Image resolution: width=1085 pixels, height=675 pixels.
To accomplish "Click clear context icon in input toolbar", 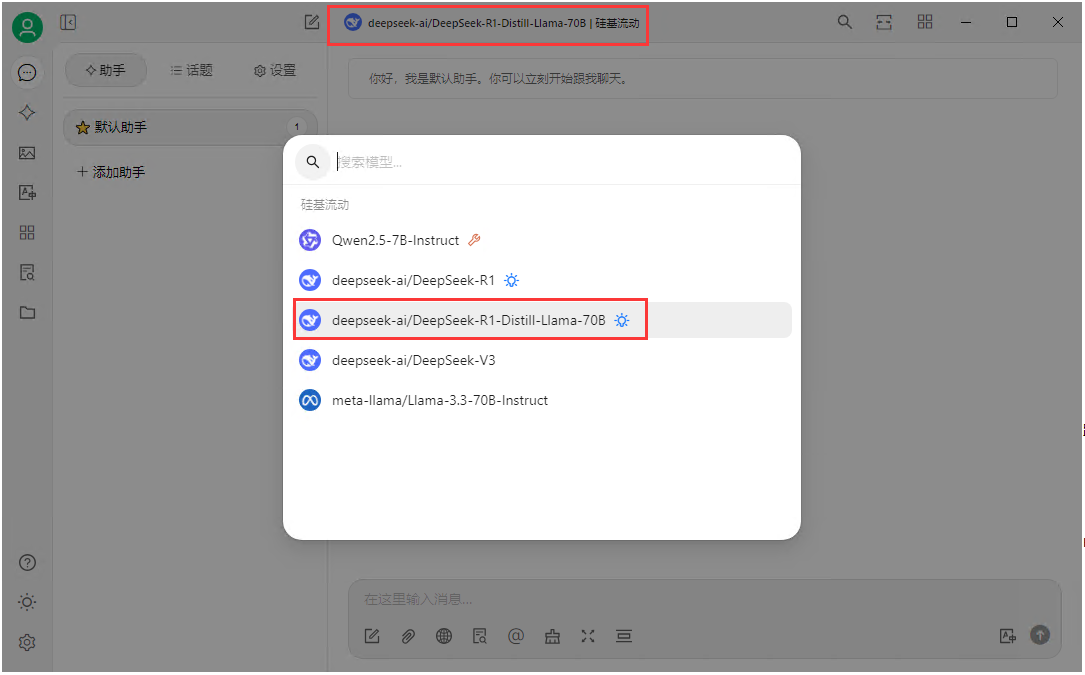I will 623,636.
